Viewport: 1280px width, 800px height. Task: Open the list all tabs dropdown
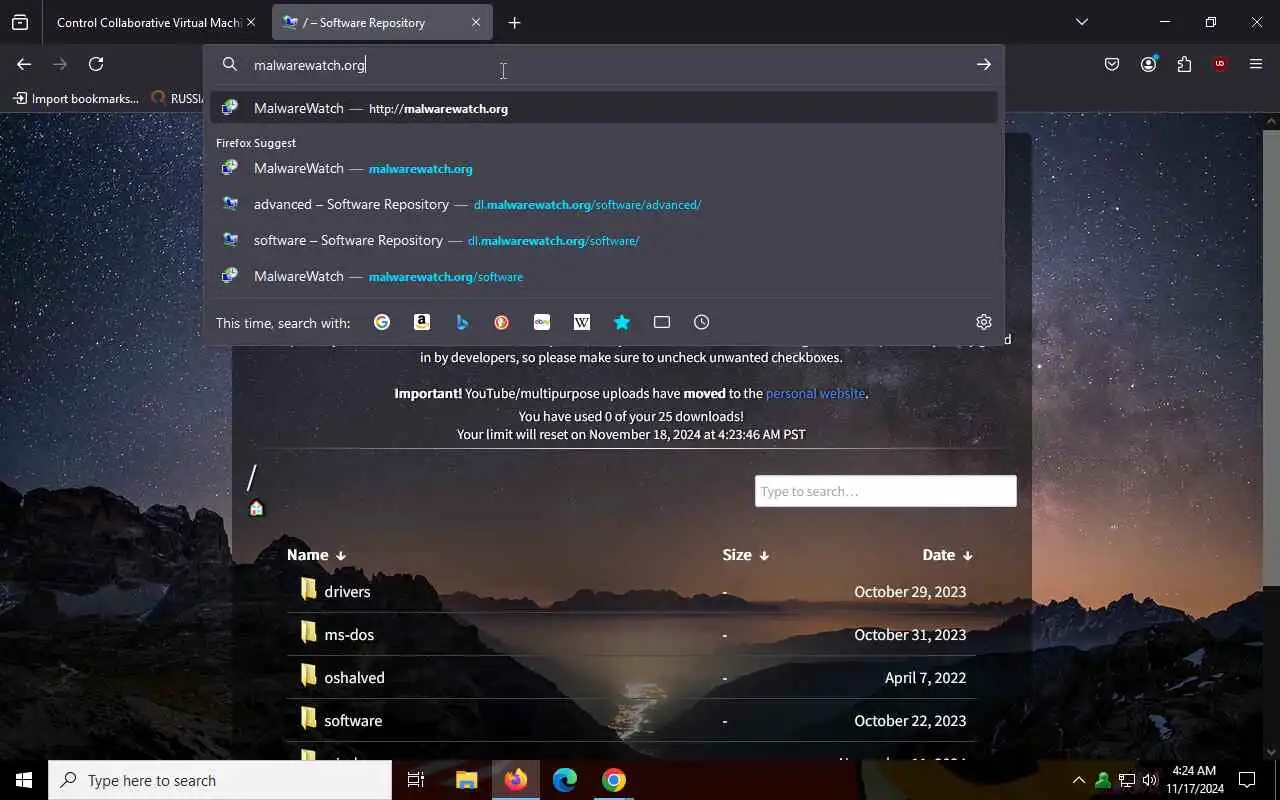pos(1081,22)
